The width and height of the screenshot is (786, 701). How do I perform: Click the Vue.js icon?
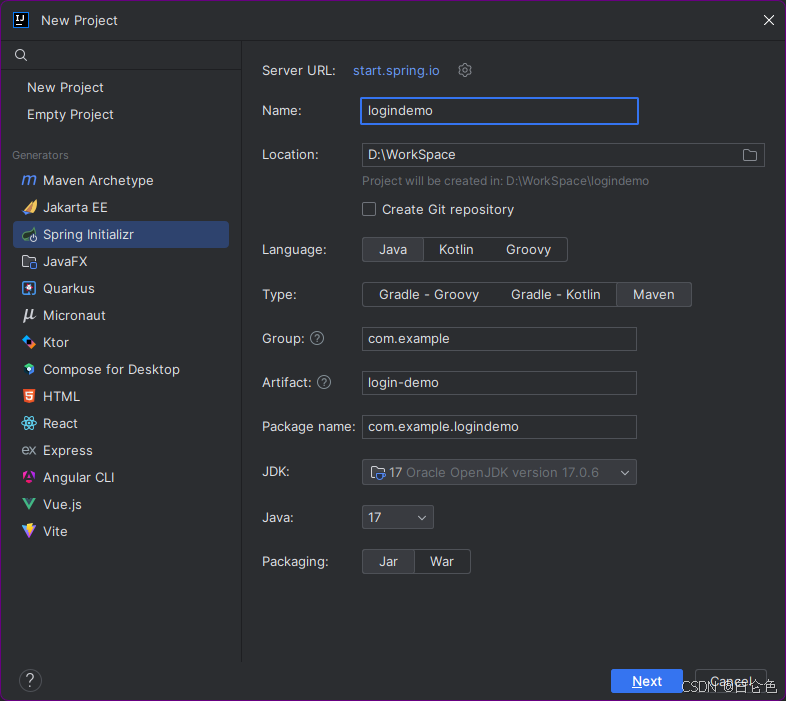29,504
